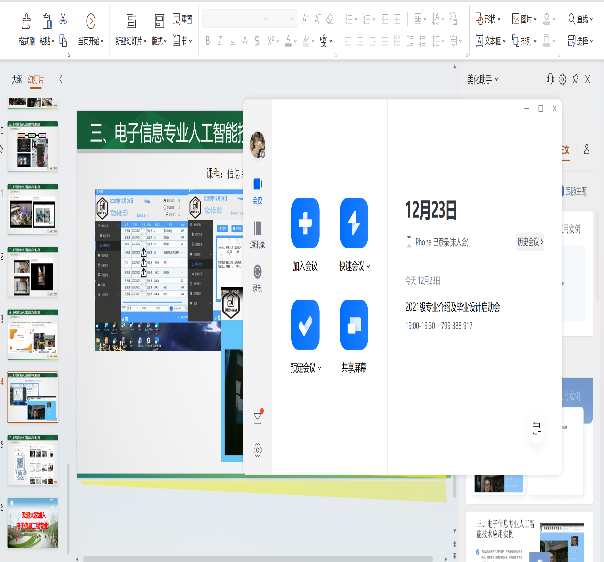This screenshot has width=604, height=562.
Task: Open the notification inbox icon with red dot
Action: [258, 415]
